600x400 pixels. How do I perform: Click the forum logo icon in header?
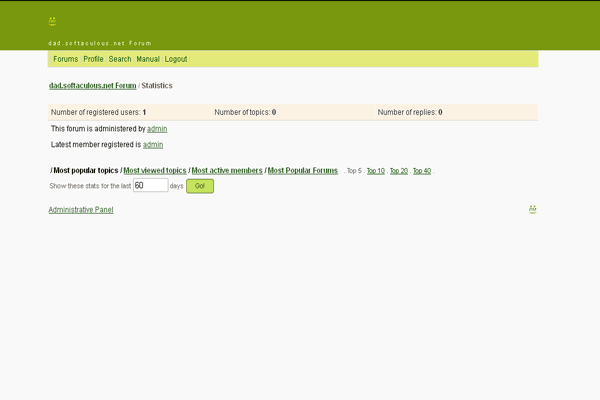tap(52, 20)
